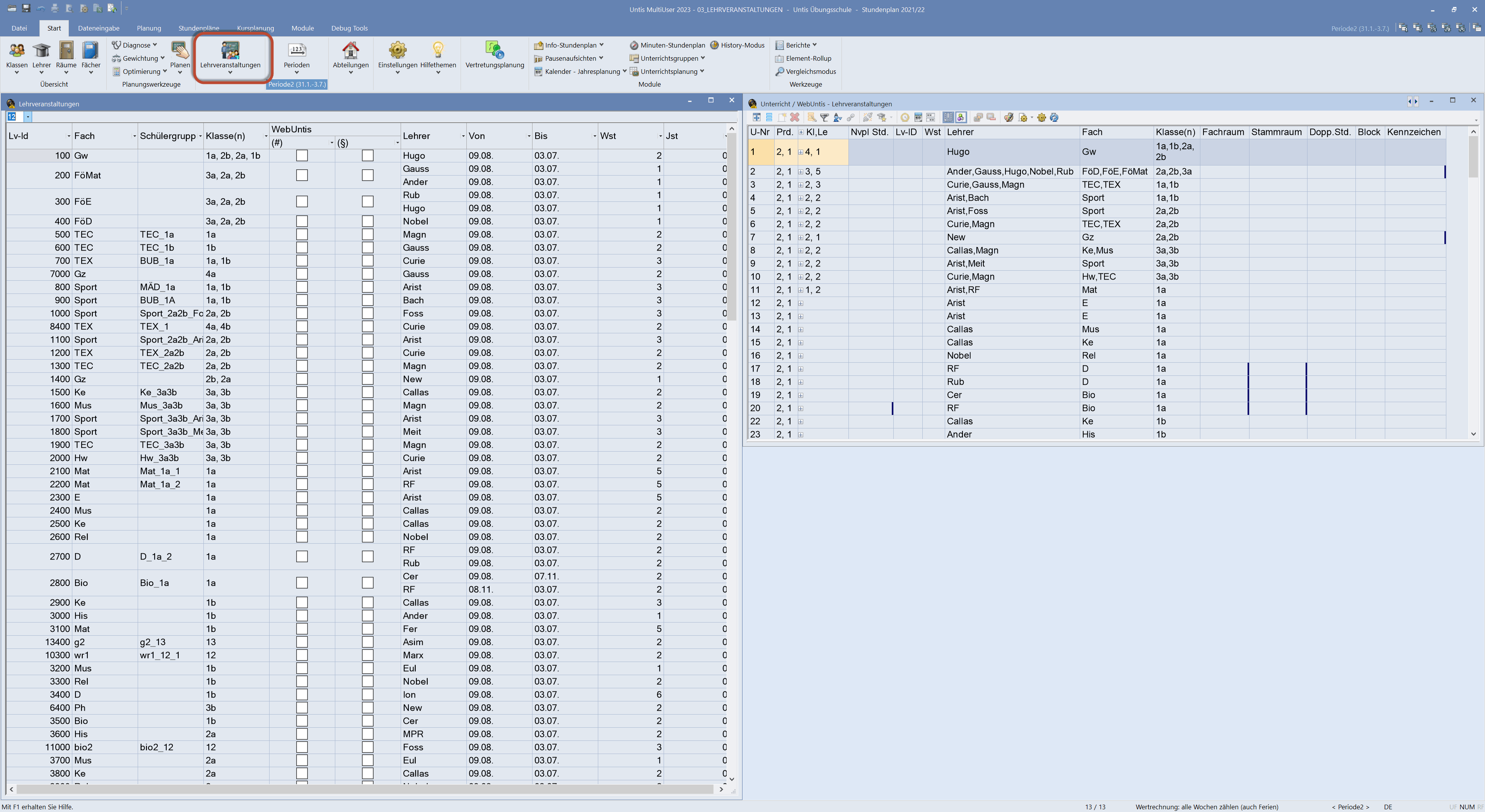
Task: Click the print icon in quick access
Action: pyautogui.click(x=55, y=9)
